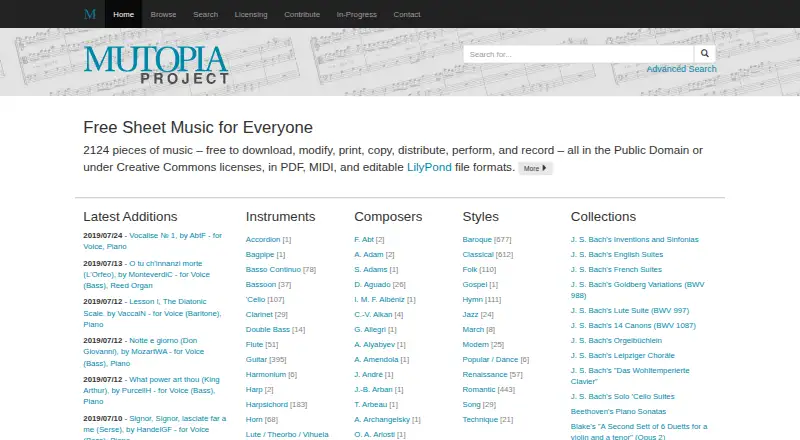Screen dimensions: 800x440
Task: Open the In-Progress page
Action: coord(357,14)
